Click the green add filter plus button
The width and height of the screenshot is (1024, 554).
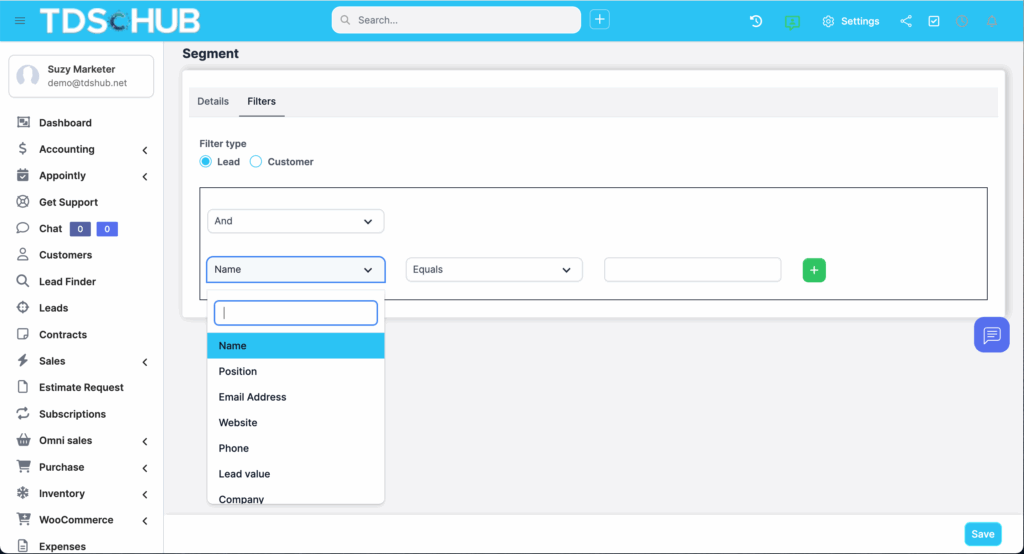pyautogui.click(x=814, y=270)
